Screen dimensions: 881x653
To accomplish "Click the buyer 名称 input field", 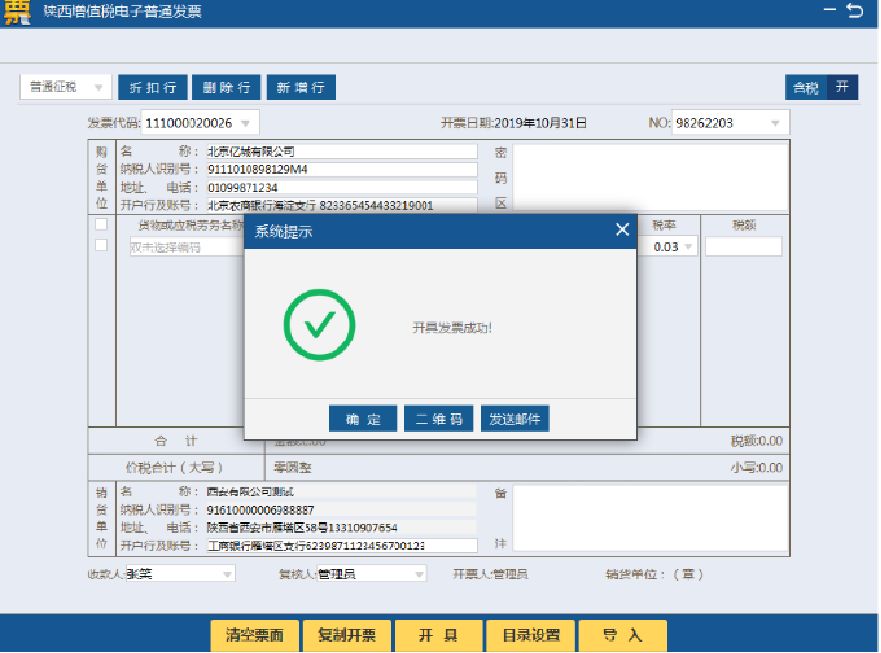I will pos(342,151).
